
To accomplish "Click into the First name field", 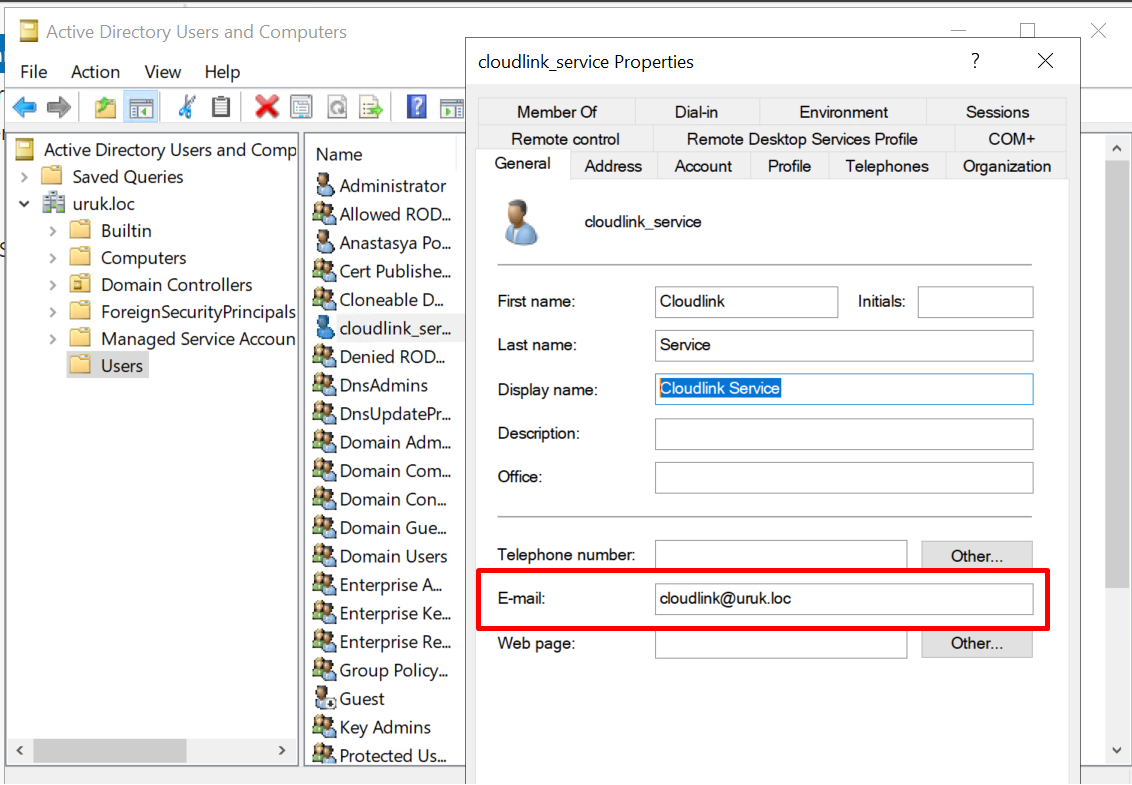I will point(746,302).
